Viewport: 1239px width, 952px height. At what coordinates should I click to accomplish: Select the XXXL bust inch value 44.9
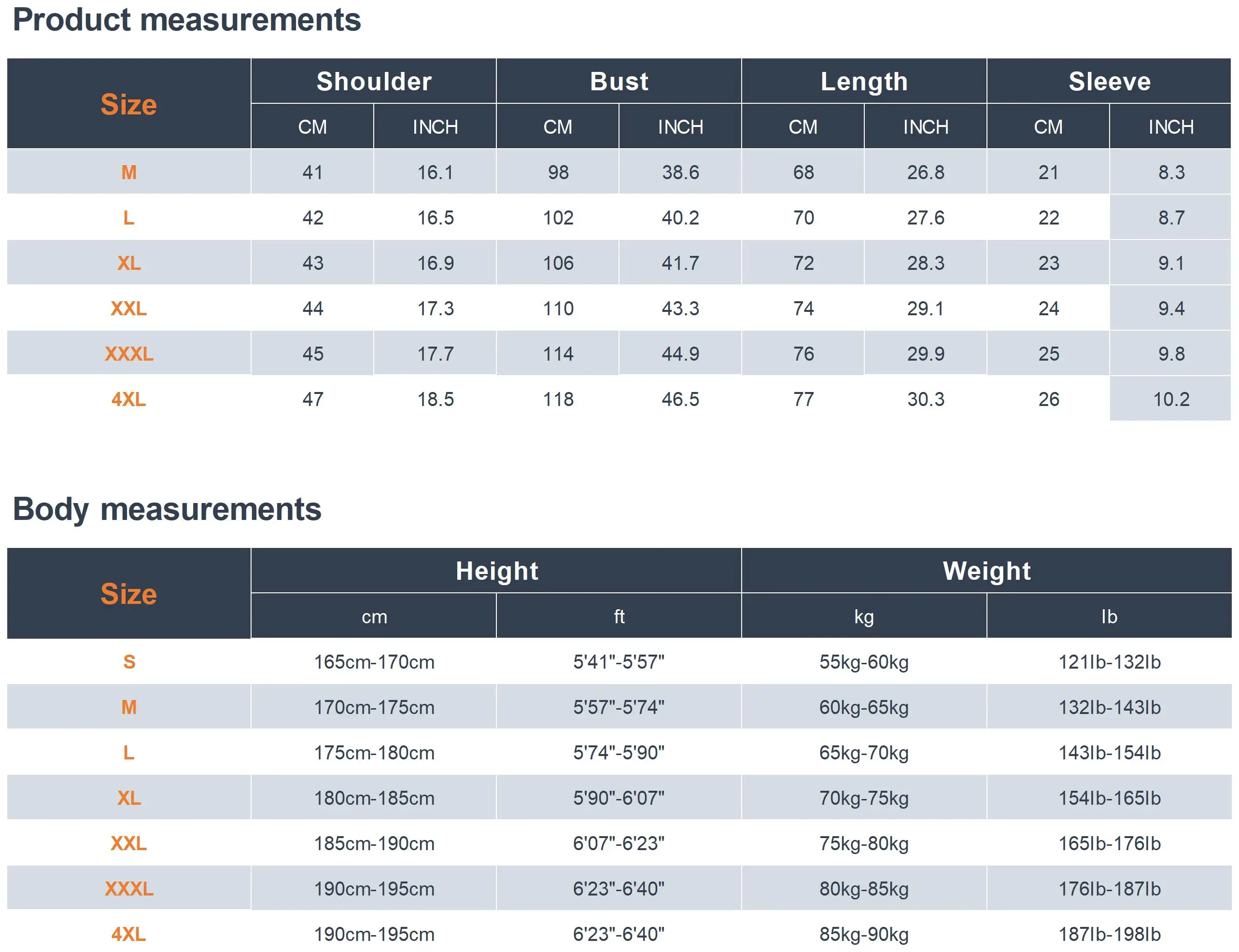(x=680, y=353)
